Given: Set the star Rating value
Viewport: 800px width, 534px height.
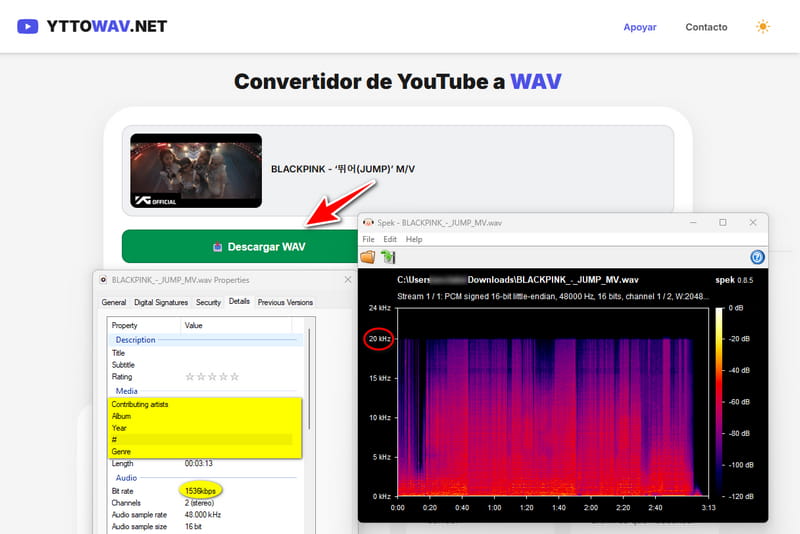Looking at the screenshot, I should click(x=212, y=376).
